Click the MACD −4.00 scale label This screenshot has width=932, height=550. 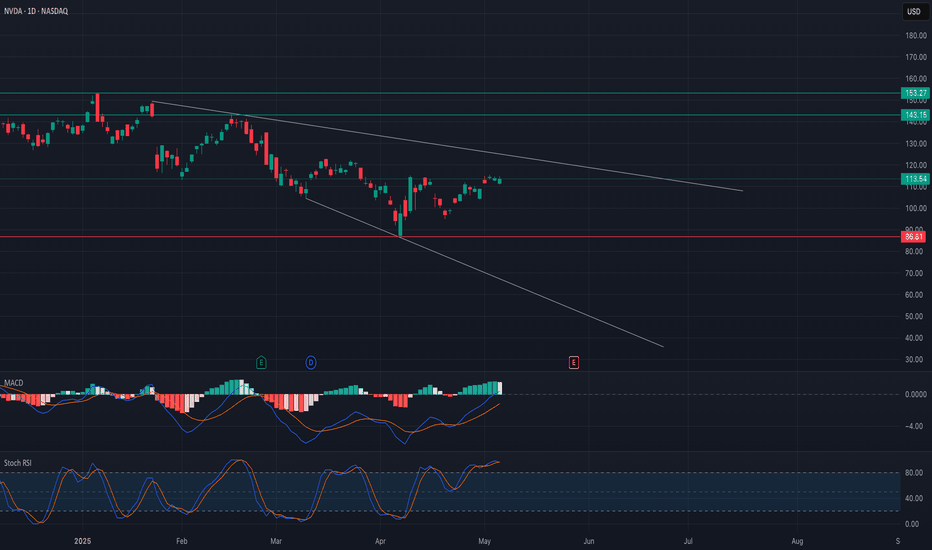click(x=914, y=426)
